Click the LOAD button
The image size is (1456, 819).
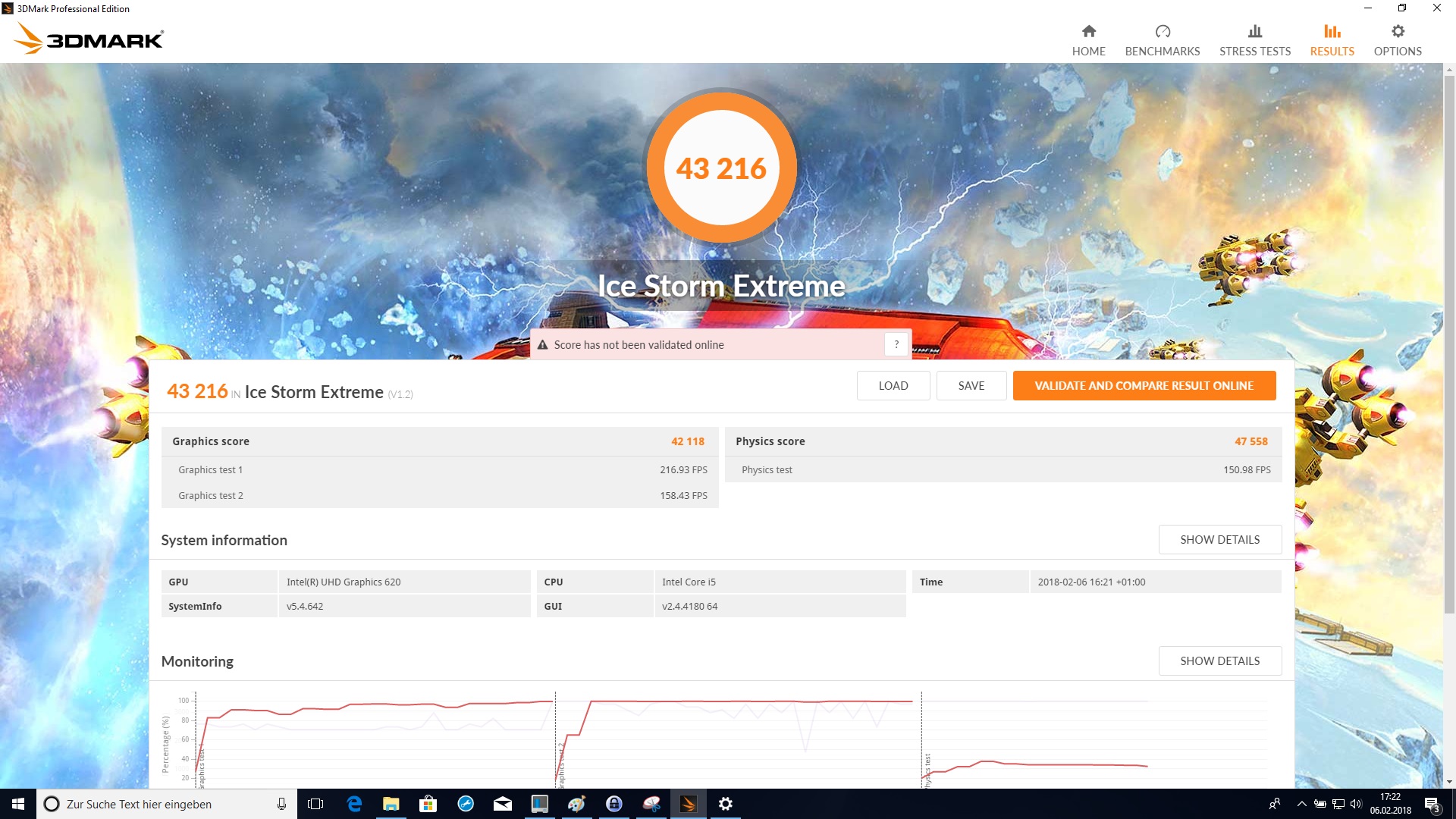point(893,385)
